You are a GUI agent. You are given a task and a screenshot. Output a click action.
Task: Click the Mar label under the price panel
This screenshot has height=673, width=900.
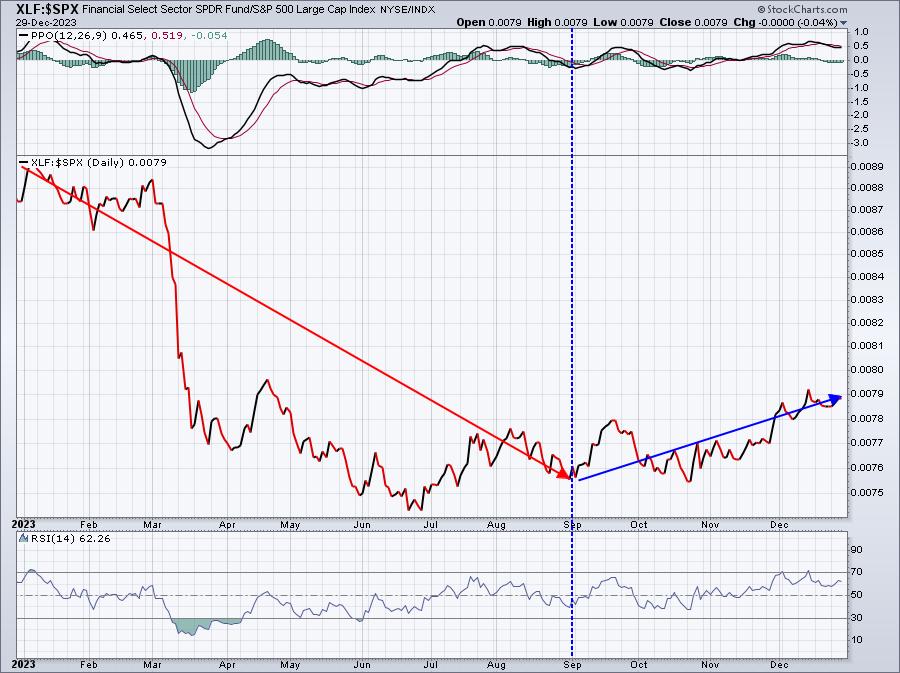coord(152,524)
